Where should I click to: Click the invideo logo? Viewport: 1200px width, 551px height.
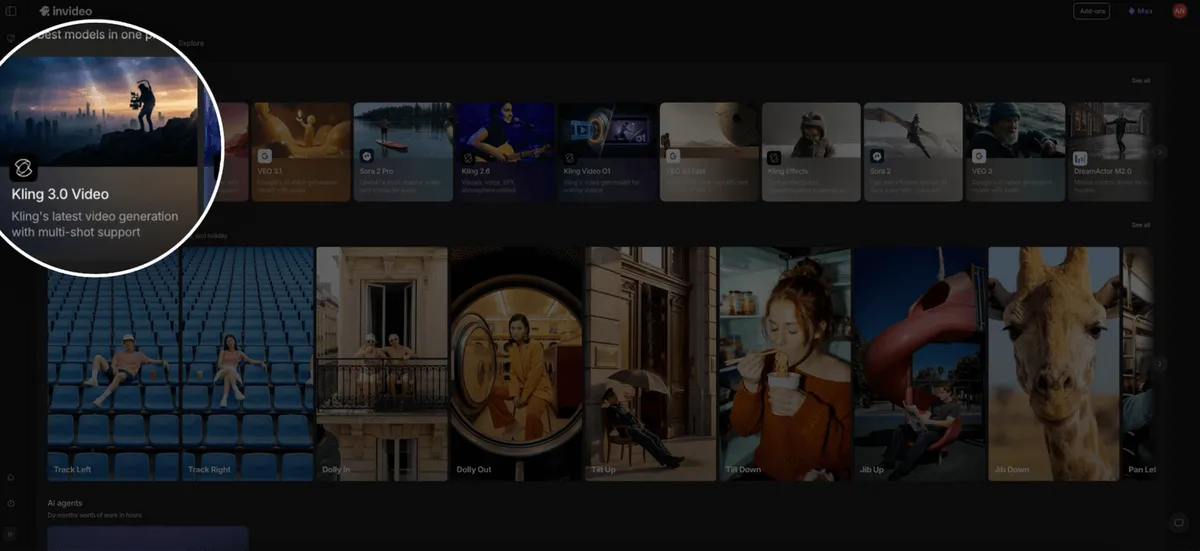tap(65, 11)
